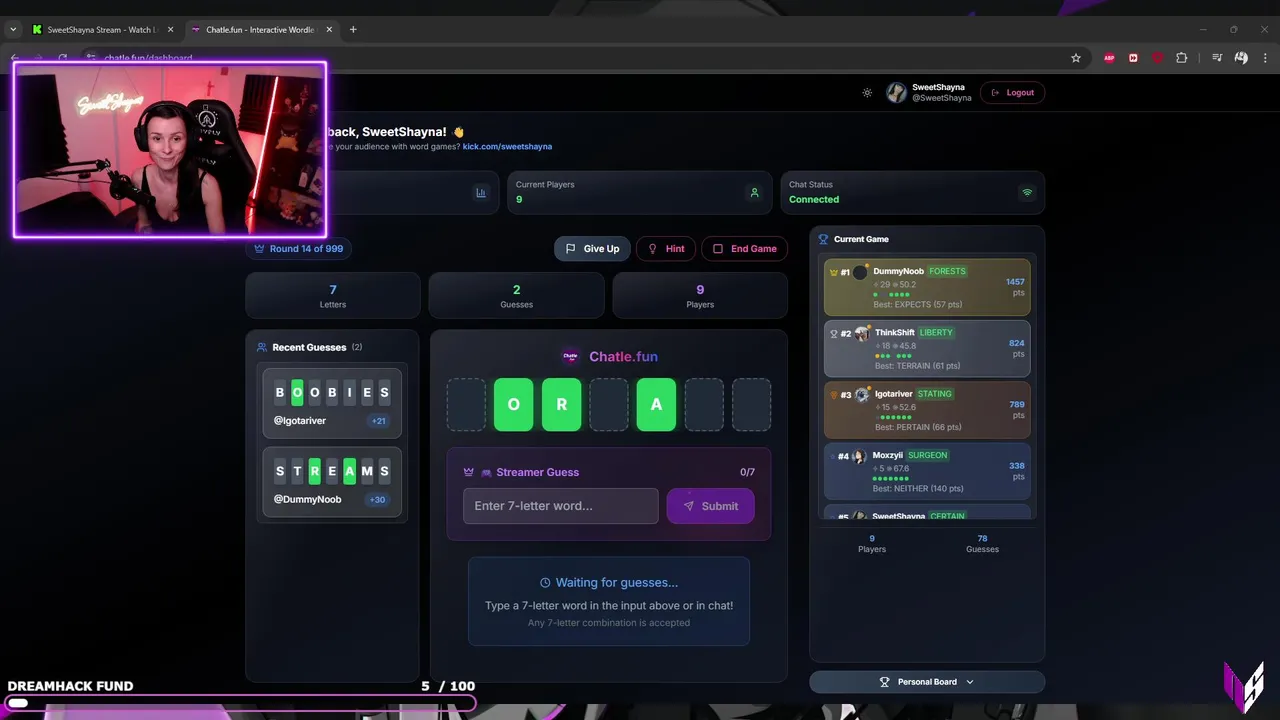This screenshot has height=720, width=1280.
Task: Click the +21 points badge
Action: [378, 421]
